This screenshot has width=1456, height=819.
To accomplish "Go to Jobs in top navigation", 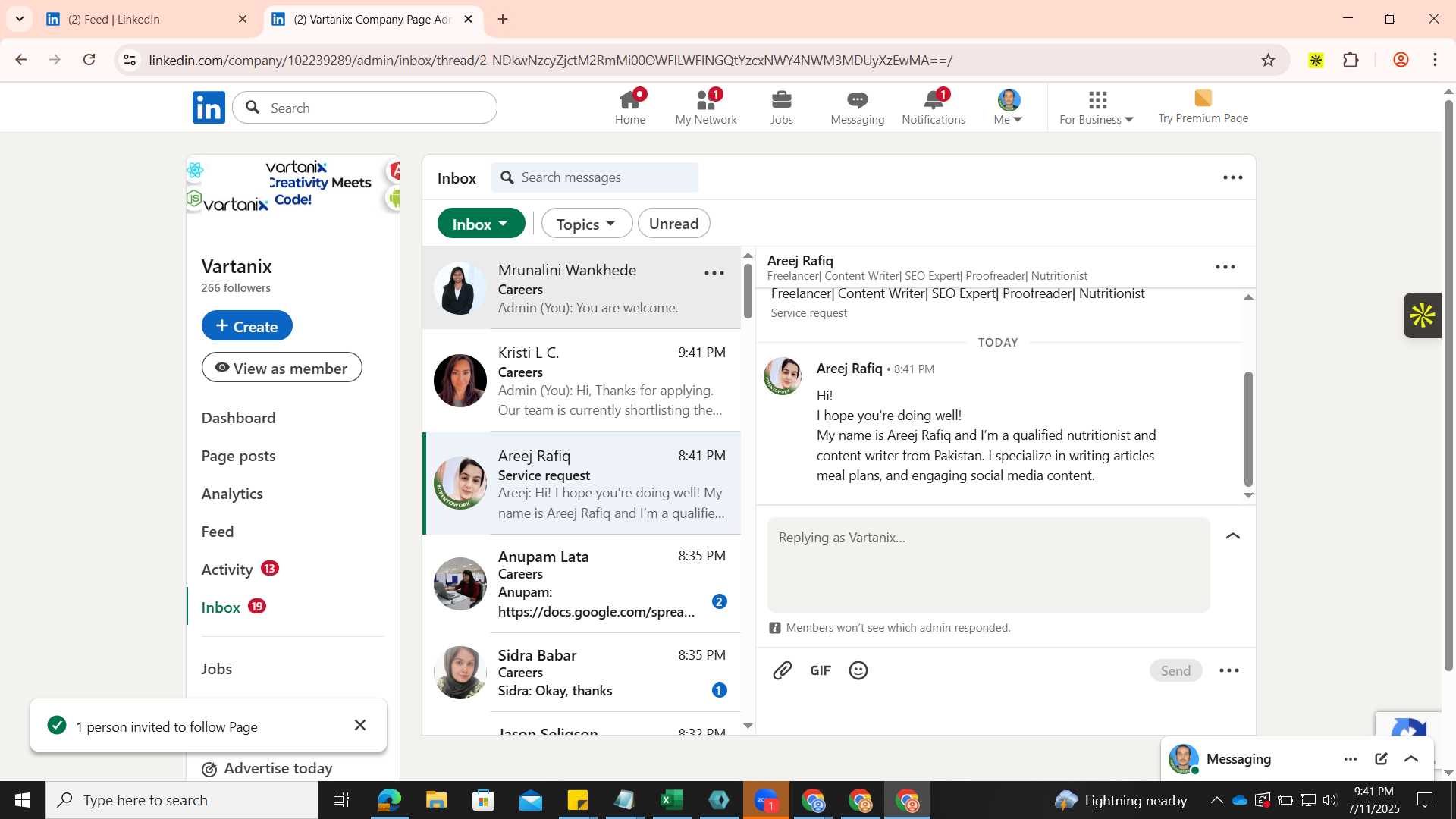I will click(782, 108).
